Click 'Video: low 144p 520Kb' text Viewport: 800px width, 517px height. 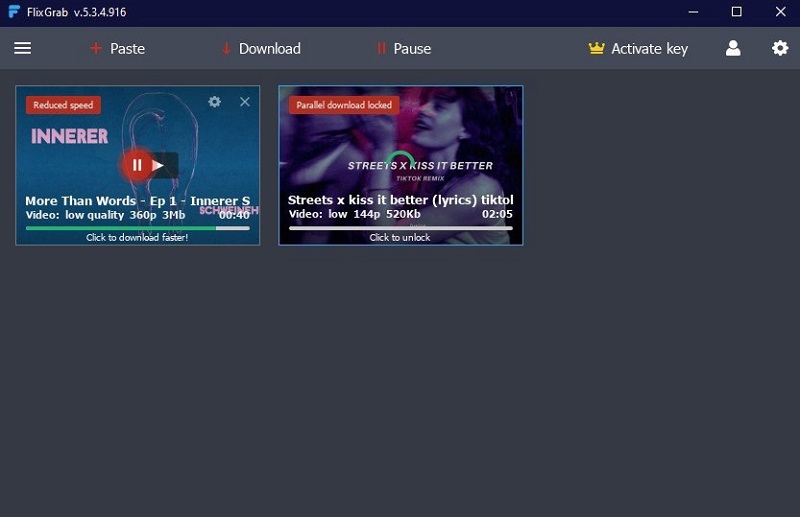point(355,214)
